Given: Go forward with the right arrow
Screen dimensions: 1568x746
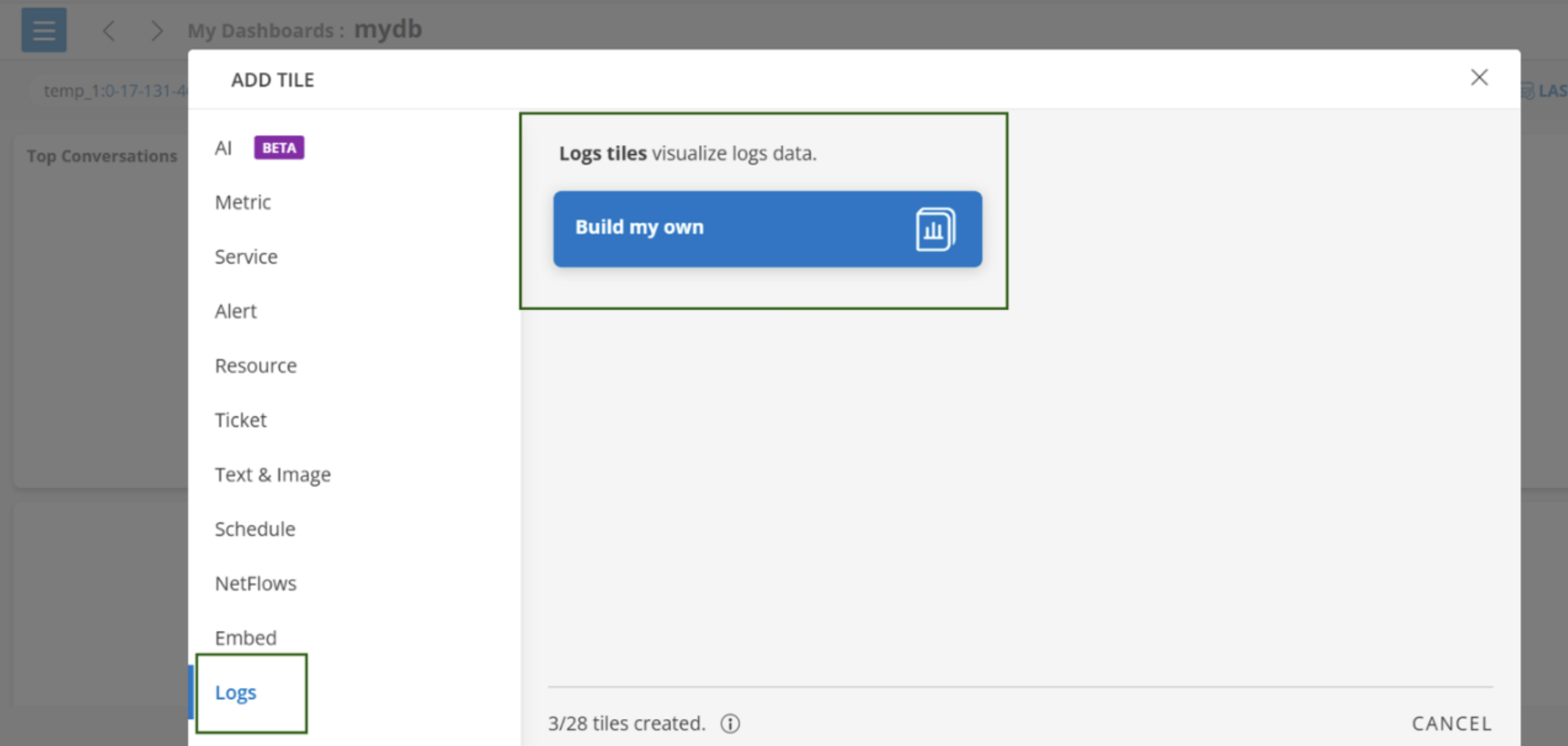Looking at the screenshot, I should point(156,30).
